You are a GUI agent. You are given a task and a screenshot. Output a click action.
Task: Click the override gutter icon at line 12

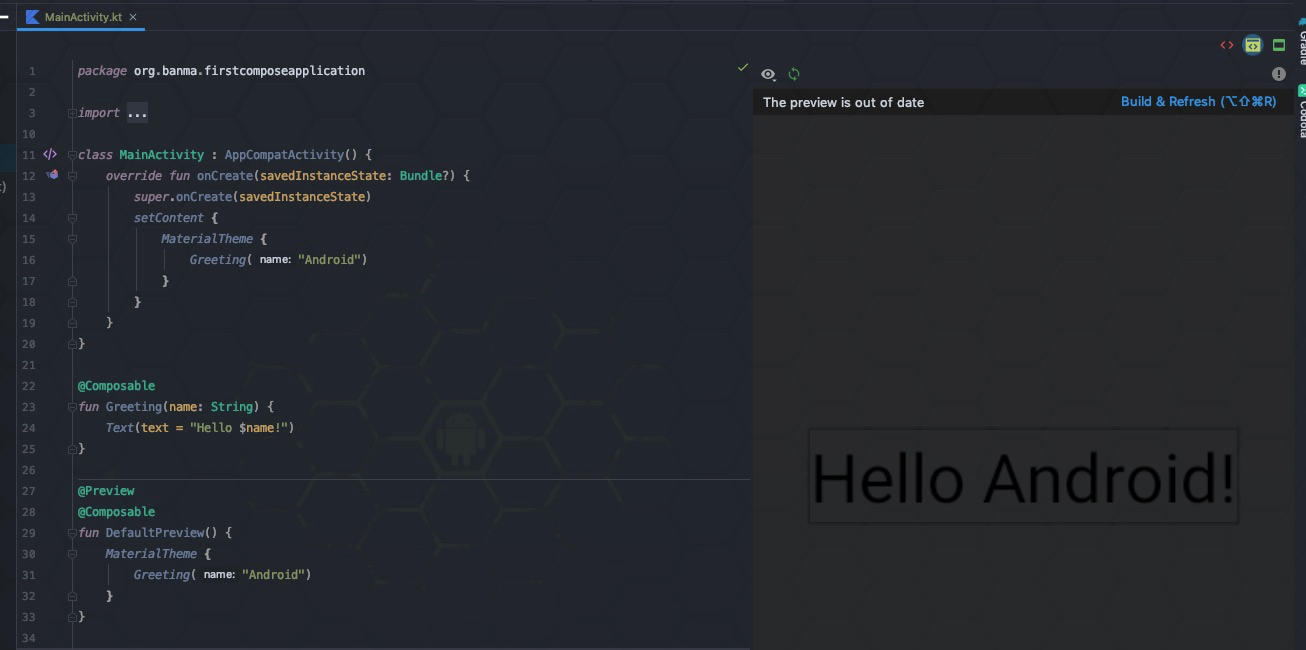point(52,175)
